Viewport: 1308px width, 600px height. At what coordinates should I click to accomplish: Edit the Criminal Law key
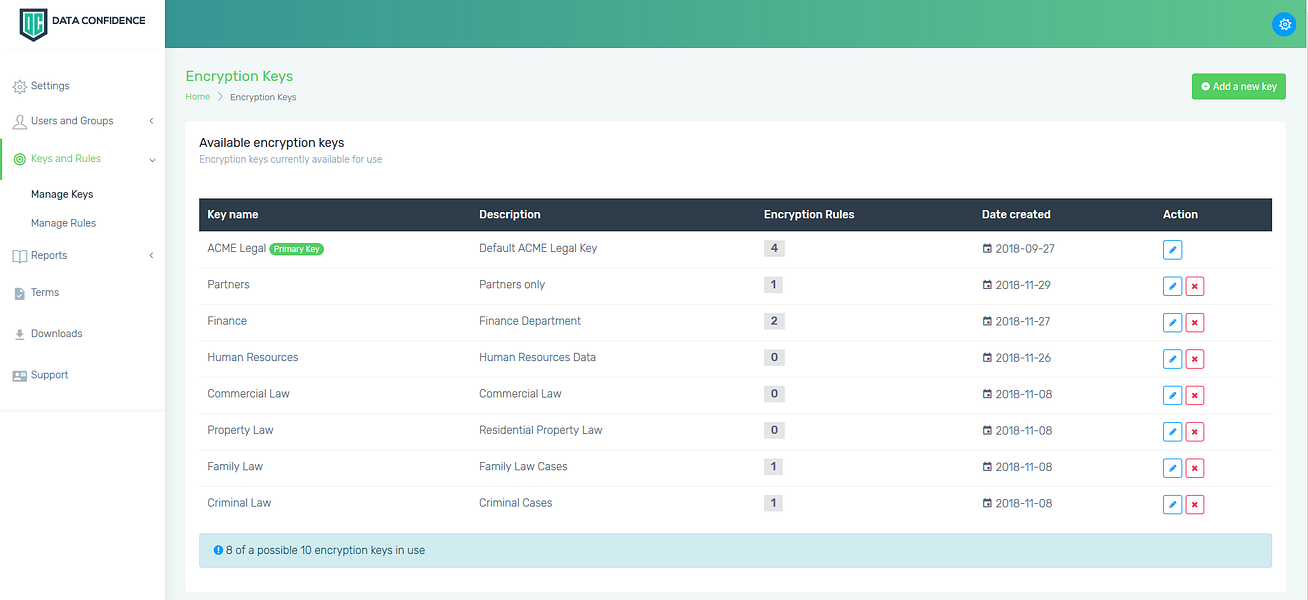(1172, 504)
